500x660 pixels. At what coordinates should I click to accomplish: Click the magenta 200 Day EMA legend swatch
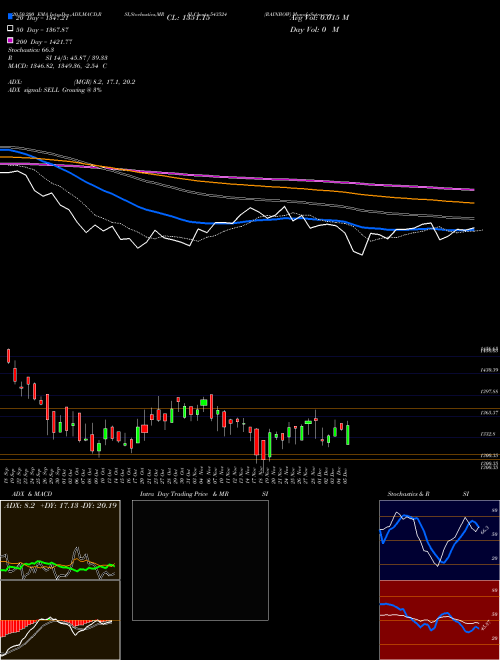coord(11,40)
